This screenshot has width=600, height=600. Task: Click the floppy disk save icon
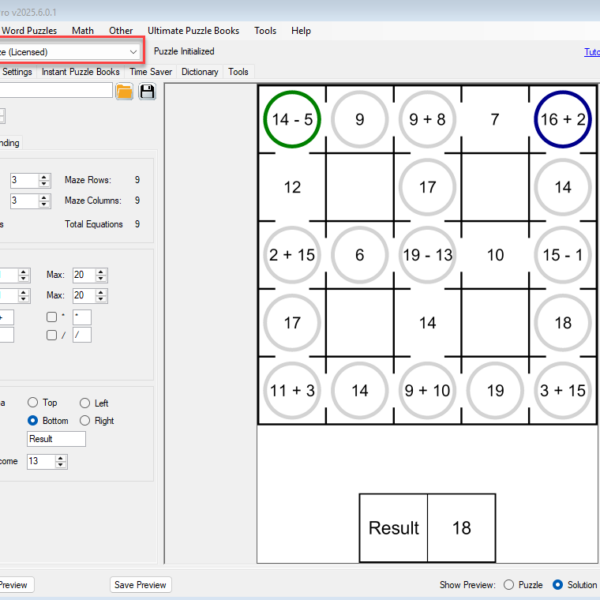point(148,92)
